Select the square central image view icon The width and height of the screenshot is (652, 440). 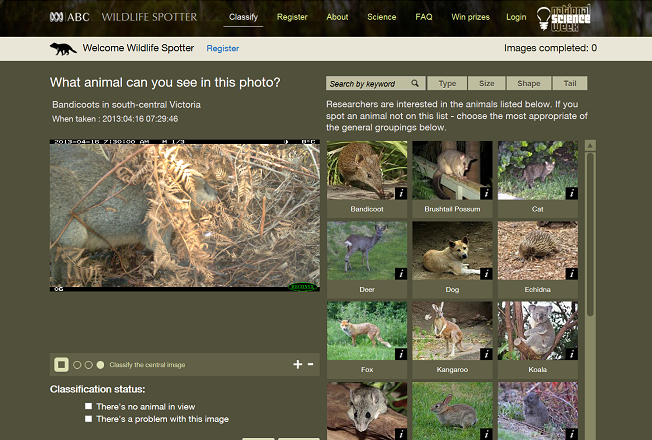tap(61, 365)
